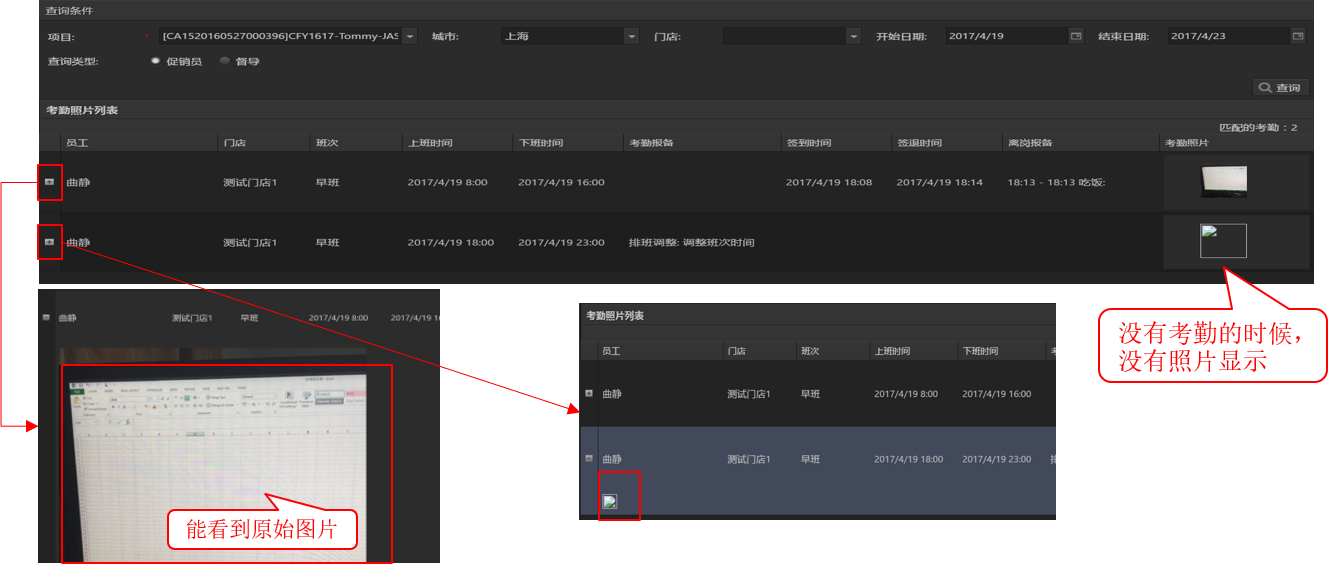Open the attendance photo thumbnail in the 8:00 row
This screenshot has width=1333, height=564.
[x=1223, y=181]
